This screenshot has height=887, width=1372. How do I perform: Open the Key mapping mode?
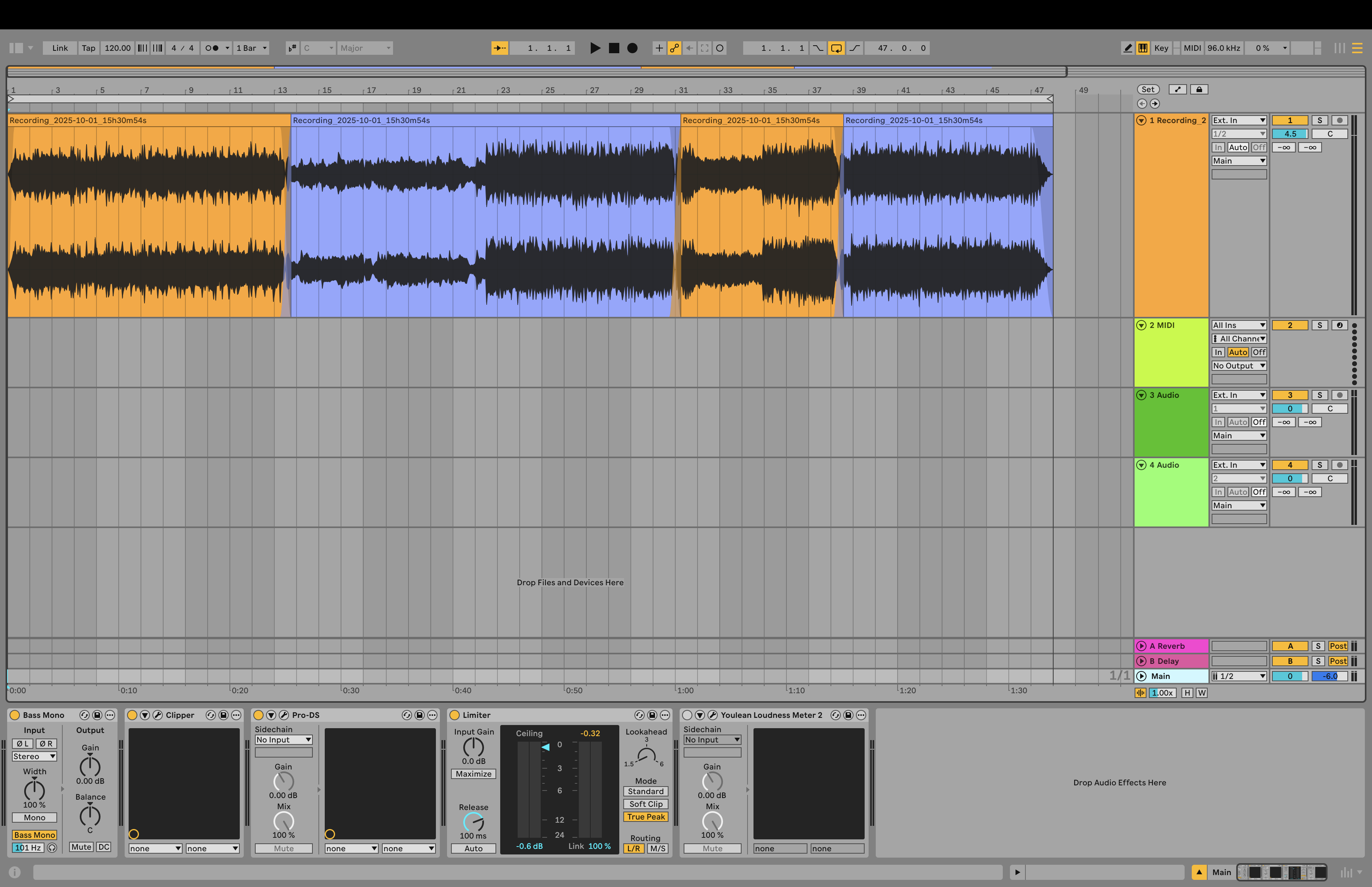(1161, 48)
